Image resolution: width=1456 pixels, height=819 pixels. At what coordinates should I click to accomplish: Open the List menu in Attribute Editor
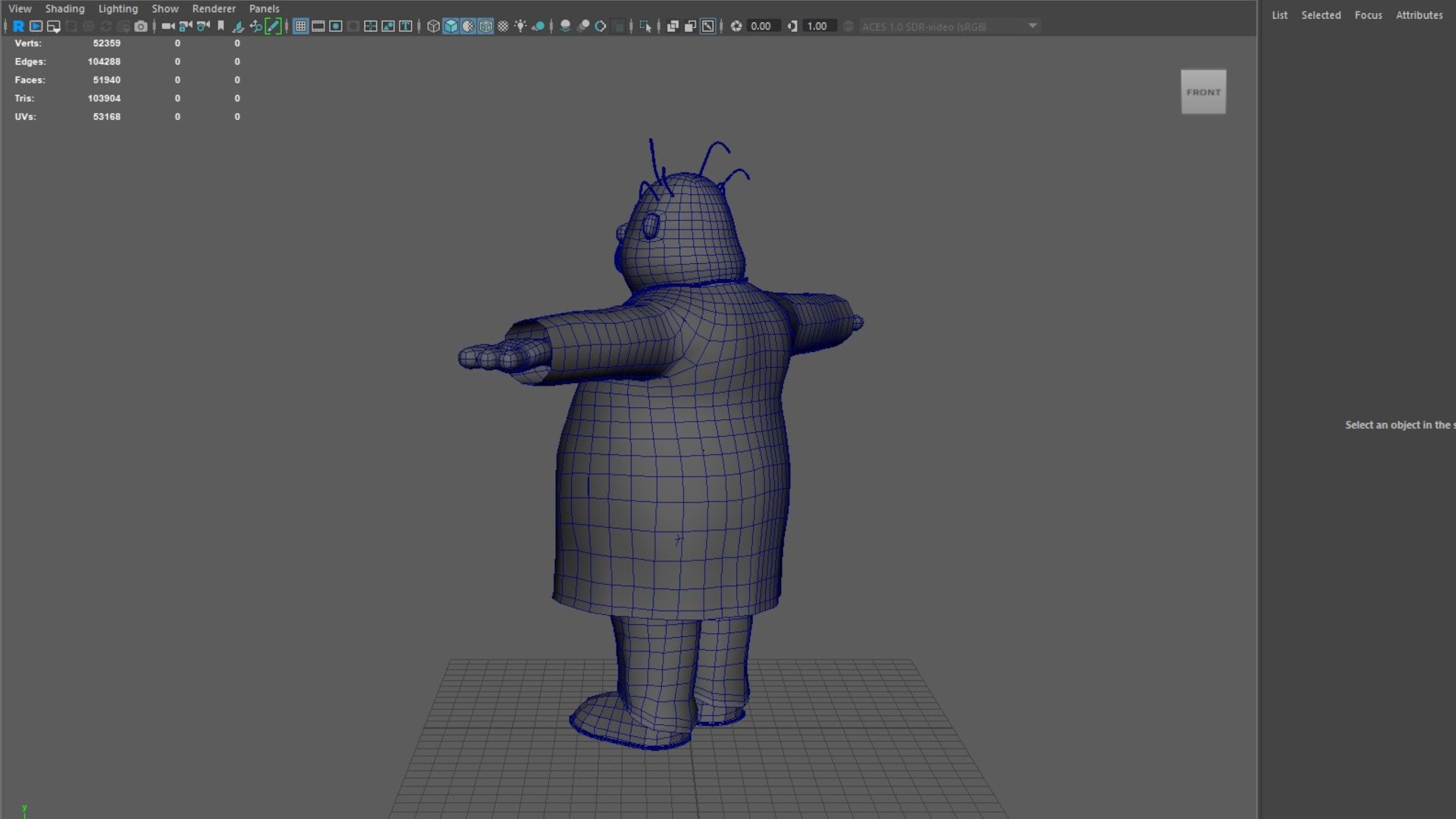coord(1279,14)
